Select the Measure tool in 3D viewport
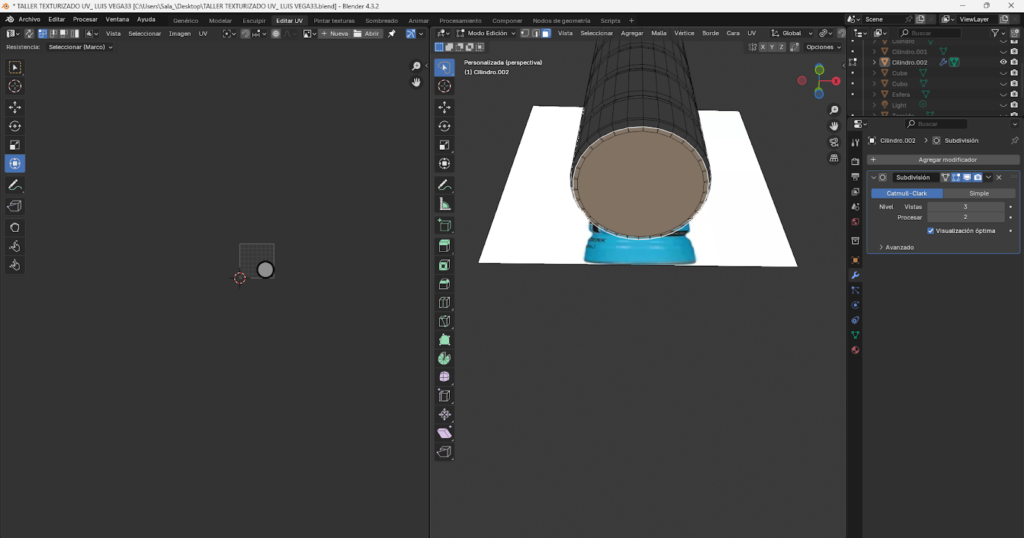Screen dimensions: 1024x538 coord(445,204)
